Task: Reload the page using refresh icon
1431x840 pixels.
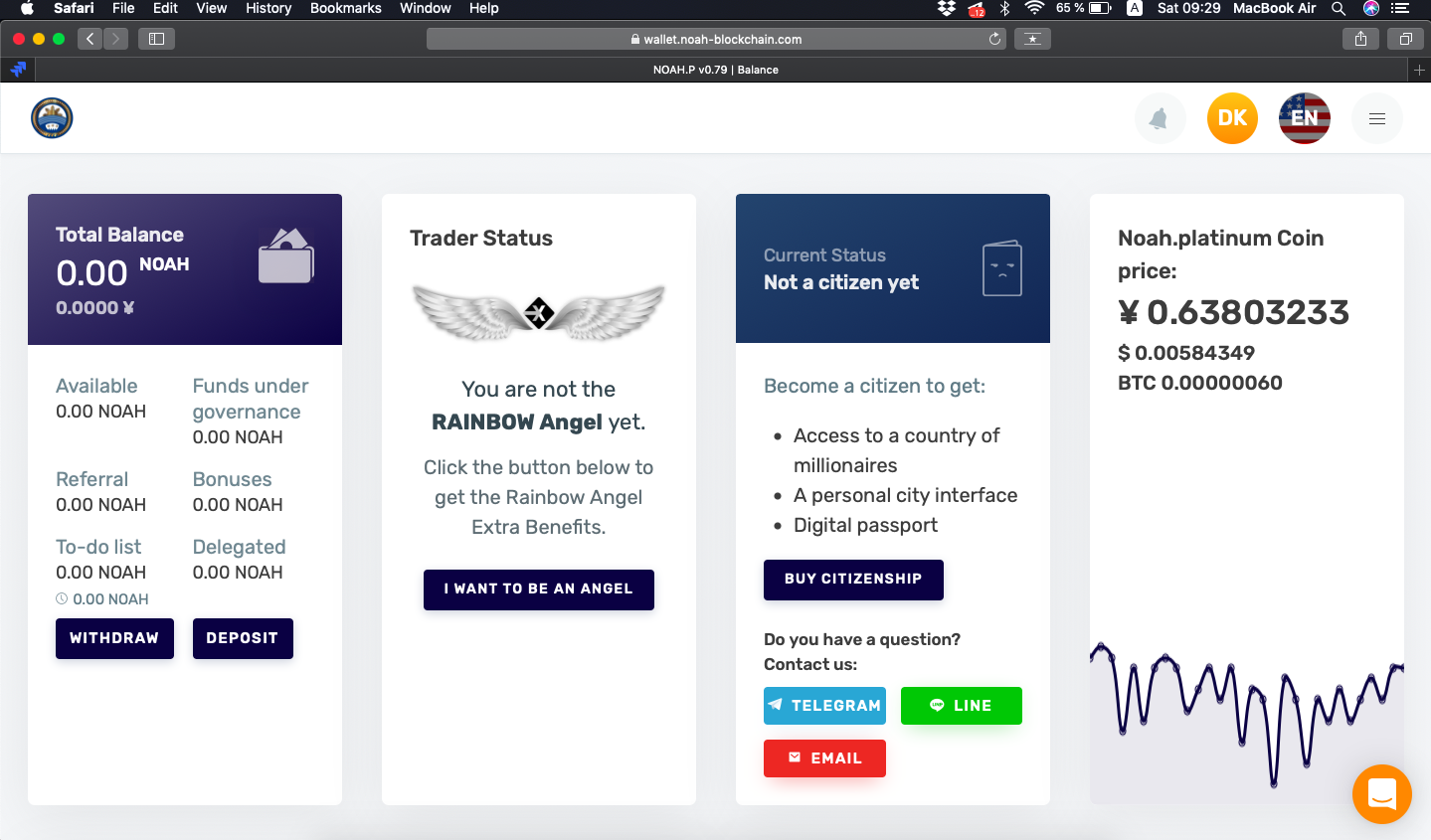Action: point(994,39)
